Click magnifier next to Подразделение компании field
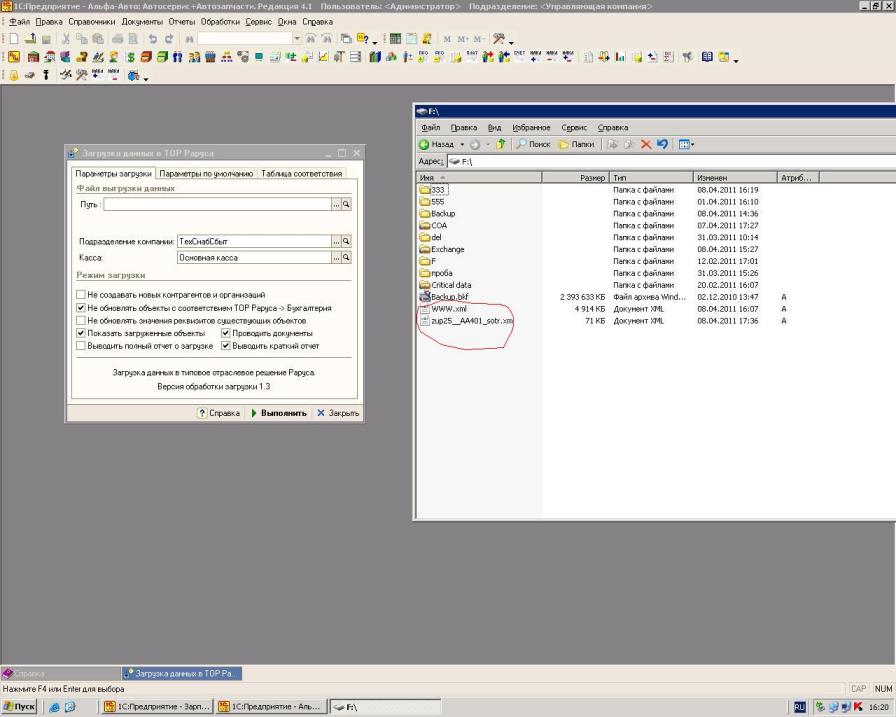 coord(346,242)
